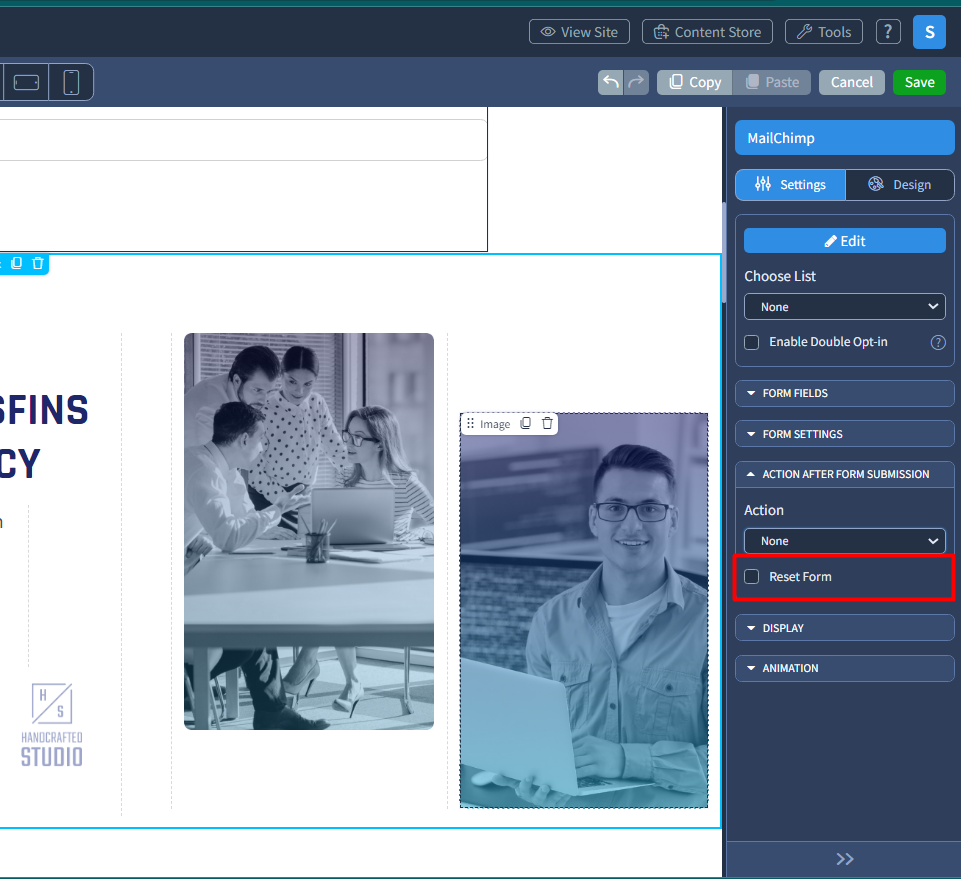Switch to mobile phone preview icon
This screenshot has width=961, height=879.
(x=71, y=82)
